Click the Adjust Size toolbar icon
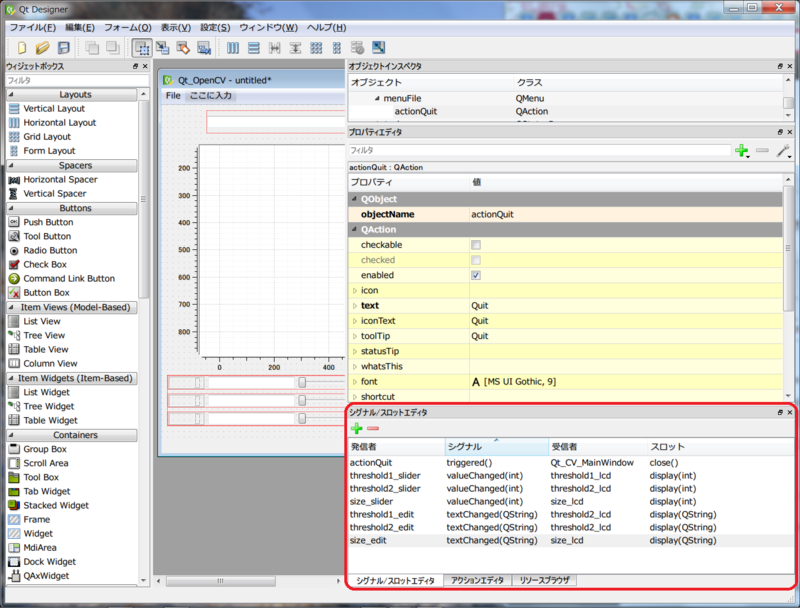The height and width of the screenshot is (608, 800). tap(379, 48)
